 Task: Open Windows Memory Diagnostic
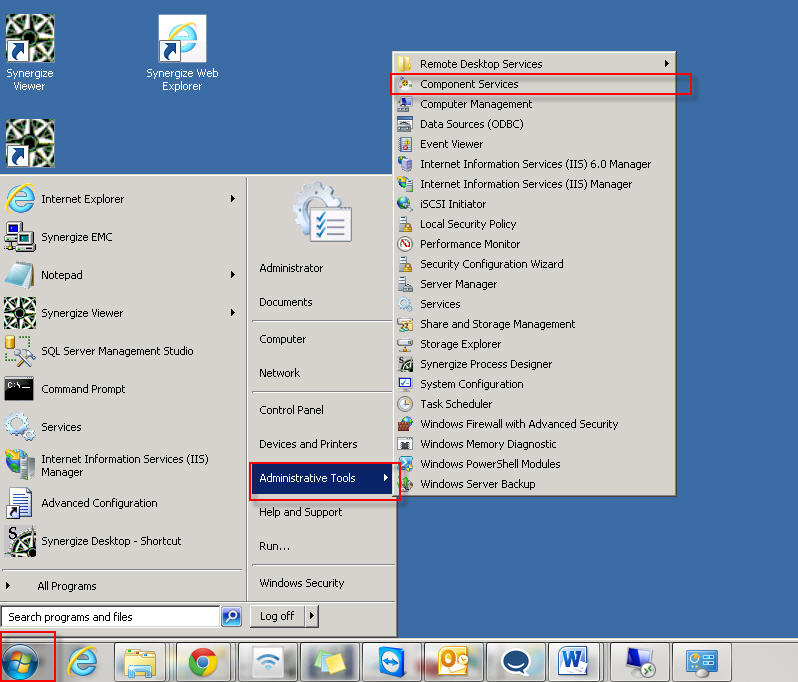[x=534, y=444]
